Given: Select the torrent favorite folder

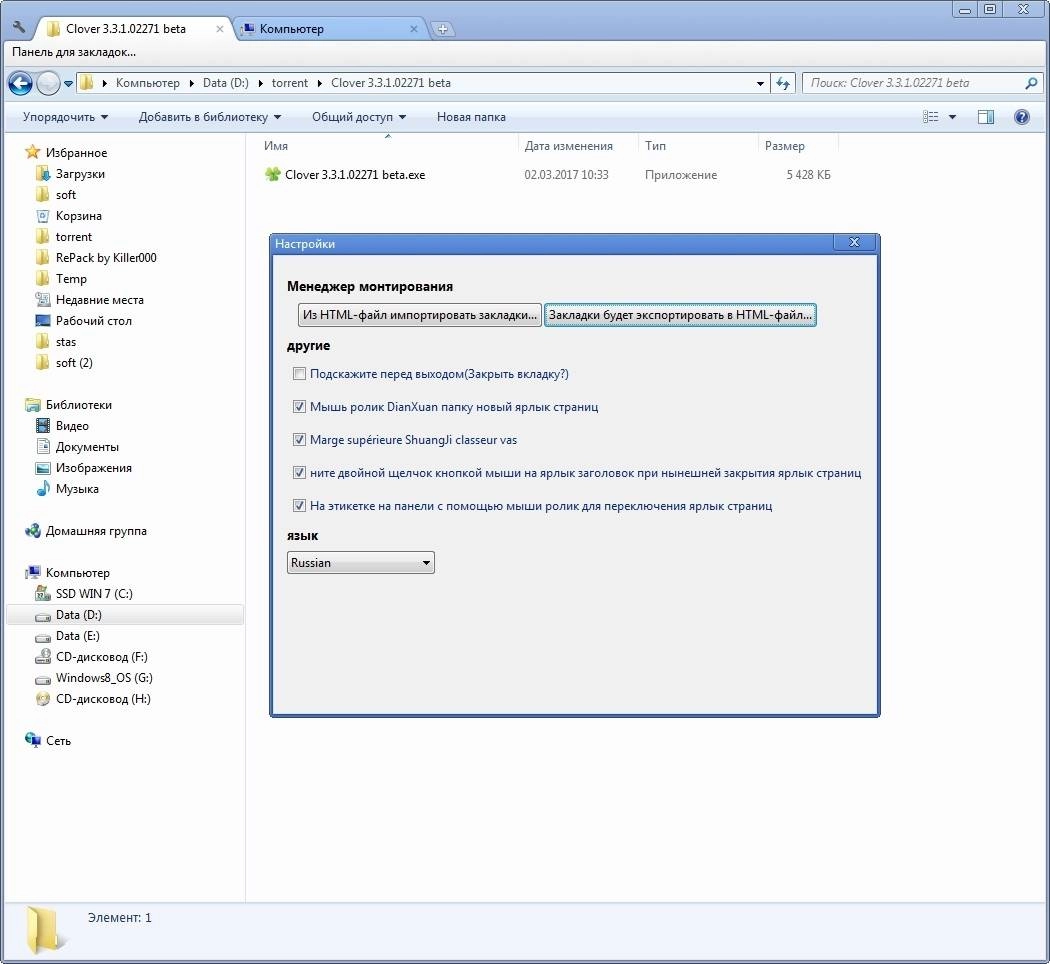Looking at the screenshot, I should coord(73,237).
